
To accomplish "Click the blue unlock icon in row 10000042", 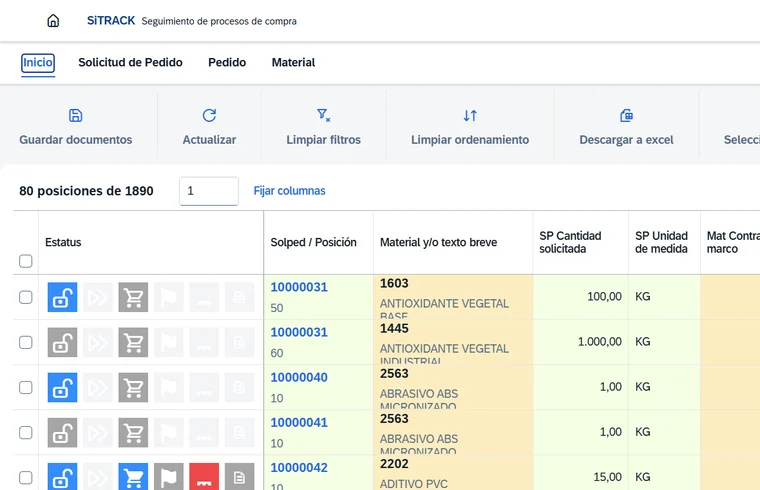I will [62, 476].
